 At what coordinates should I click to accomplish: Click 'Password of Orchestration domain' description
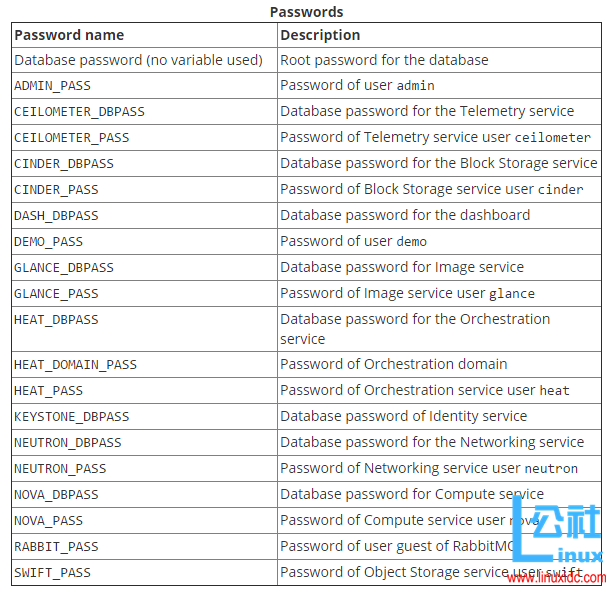(x=393, y=364)
